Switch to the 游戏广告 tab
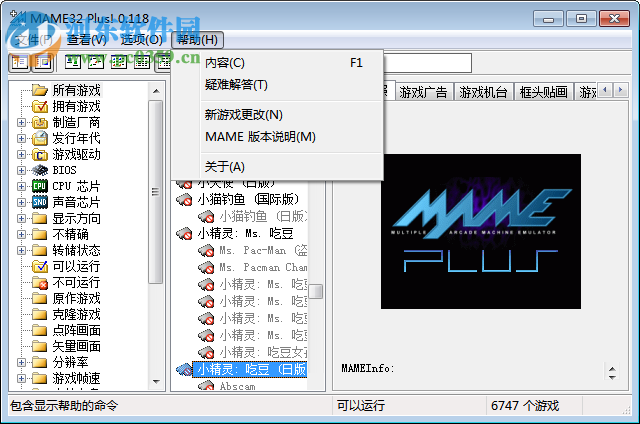 pyautogui.click(x=423, y=92)
